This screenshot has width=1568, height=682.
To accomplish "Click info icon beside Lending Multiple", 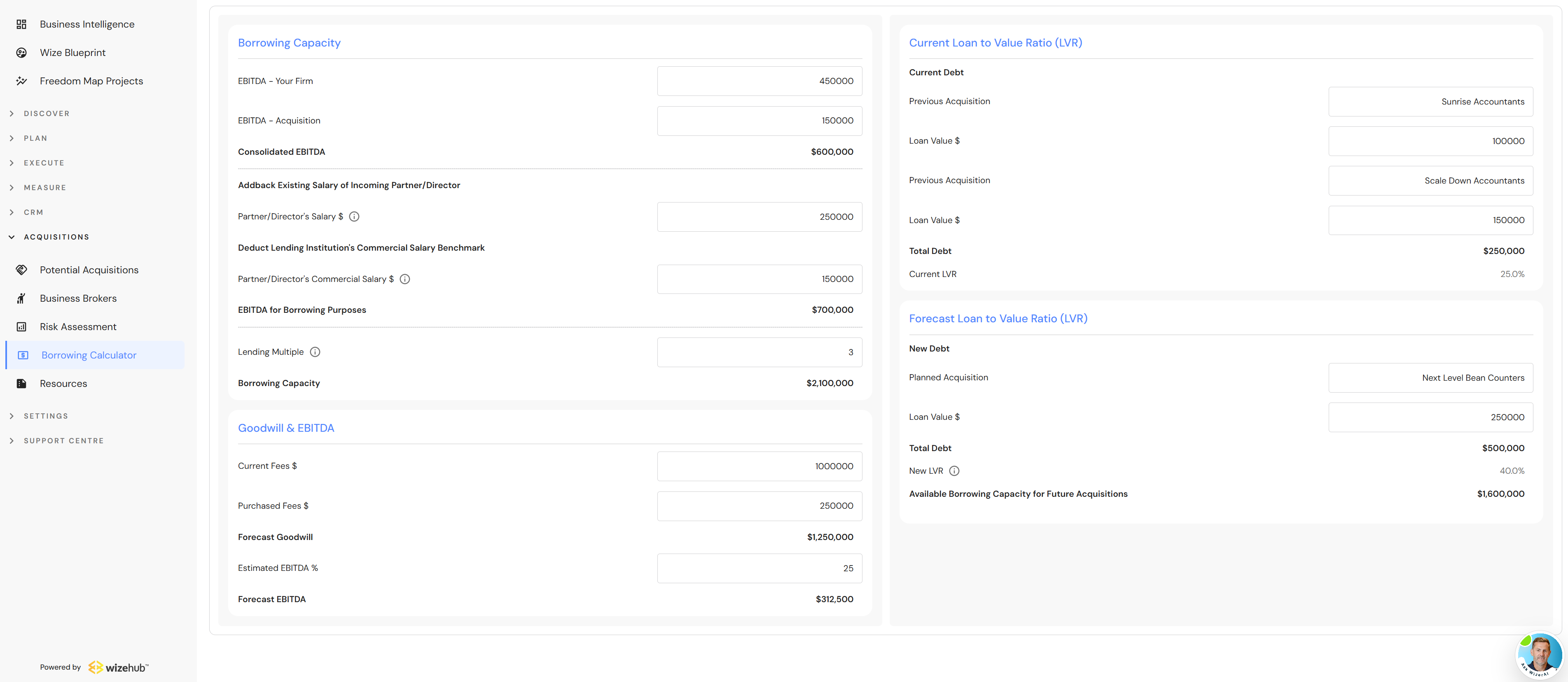I will click(x=315, y=351).
